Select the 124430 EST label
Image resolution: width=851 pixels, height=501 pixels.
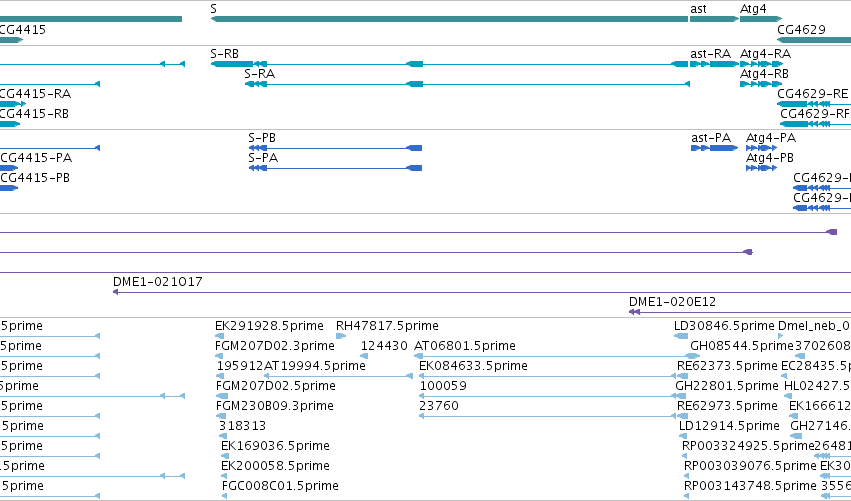click(x=384, y=346)
